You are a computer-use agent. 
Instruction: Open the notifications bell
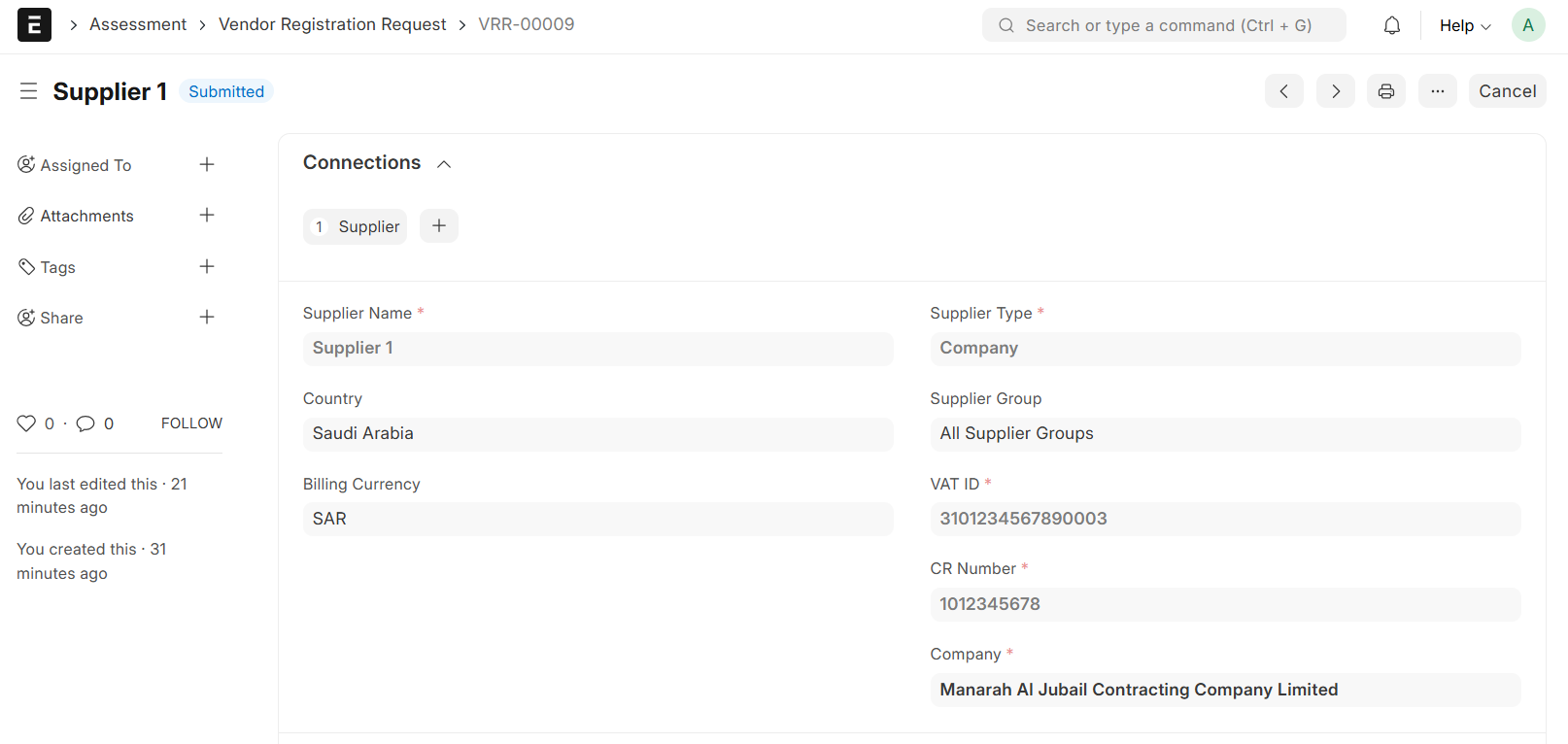(1391, 25)
